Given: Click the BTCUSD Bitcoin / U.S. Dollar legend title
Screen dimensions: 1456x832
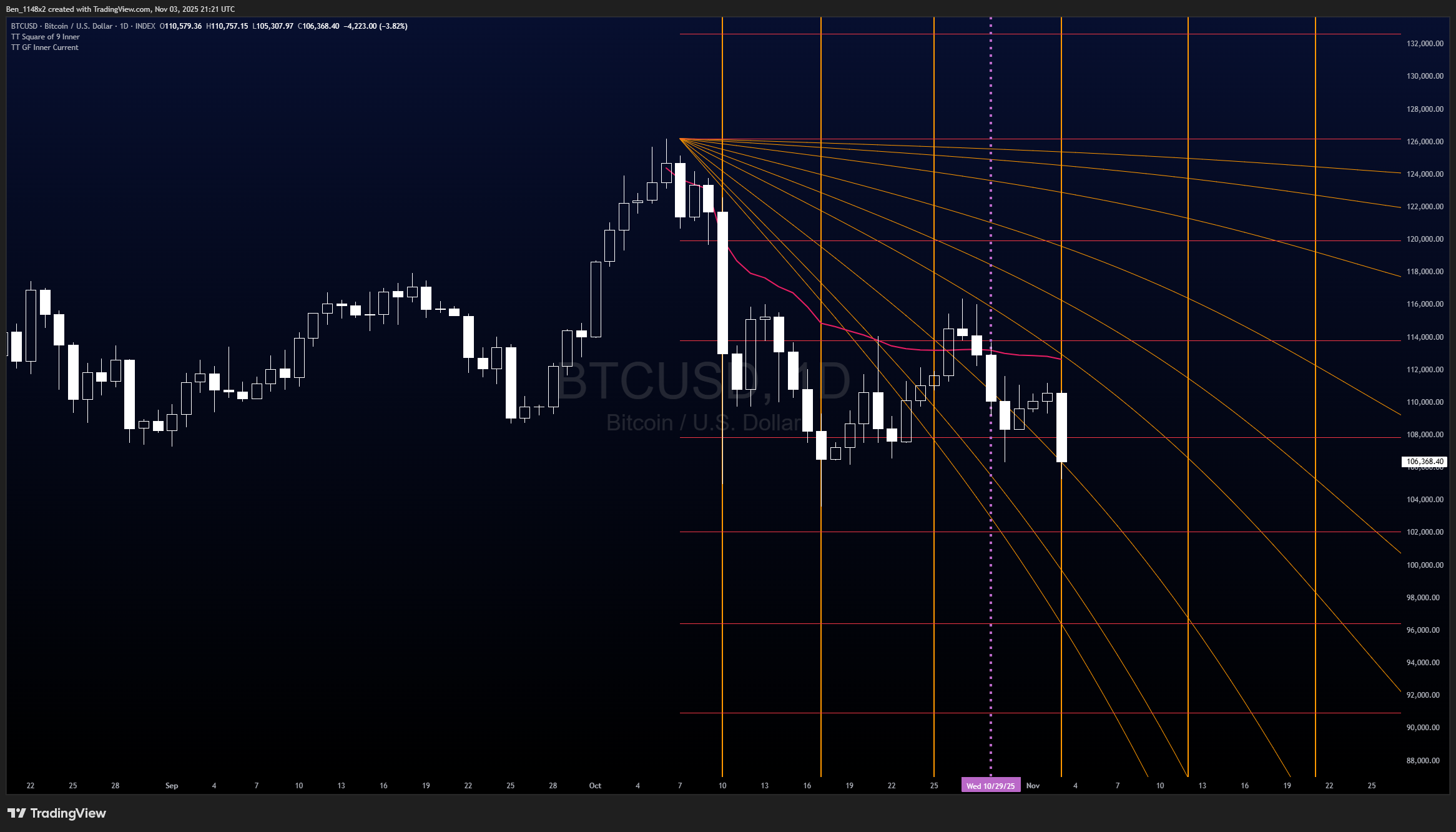Looking at the screenshot, I should pyautogui.click(x=62, y=26).
